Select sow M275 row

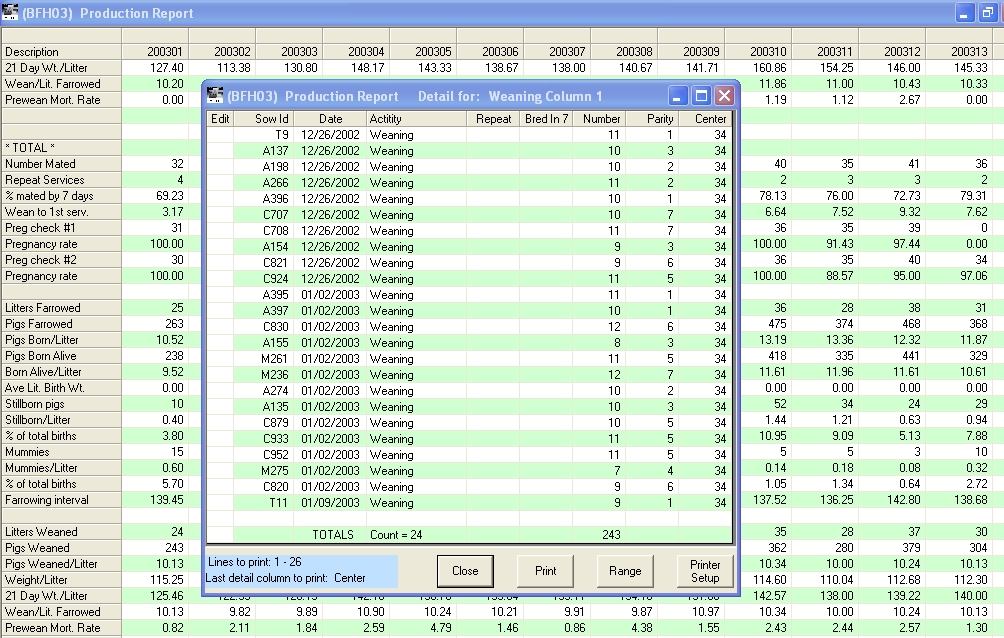point(469,471)
